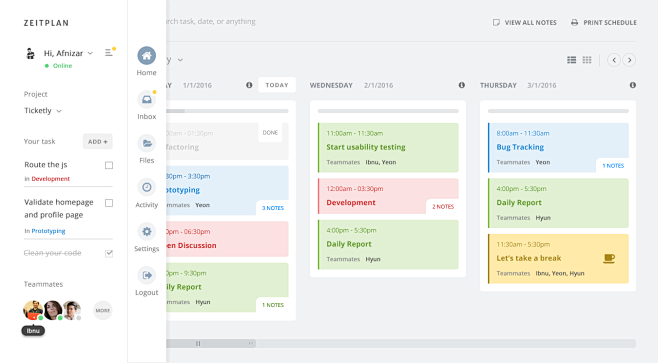
Task: Check the Validate homepage task checkbox
Action: tap(109, 203)
